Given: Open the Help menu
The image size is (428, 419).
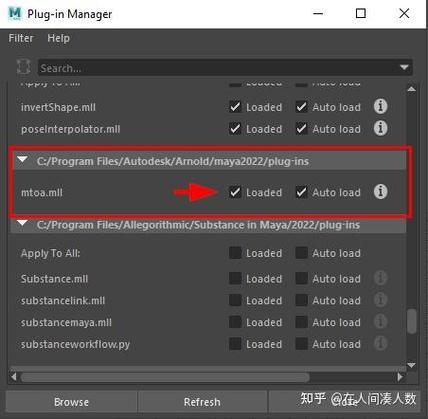Looking at the screenshot, I should click(x=58, y=38).
